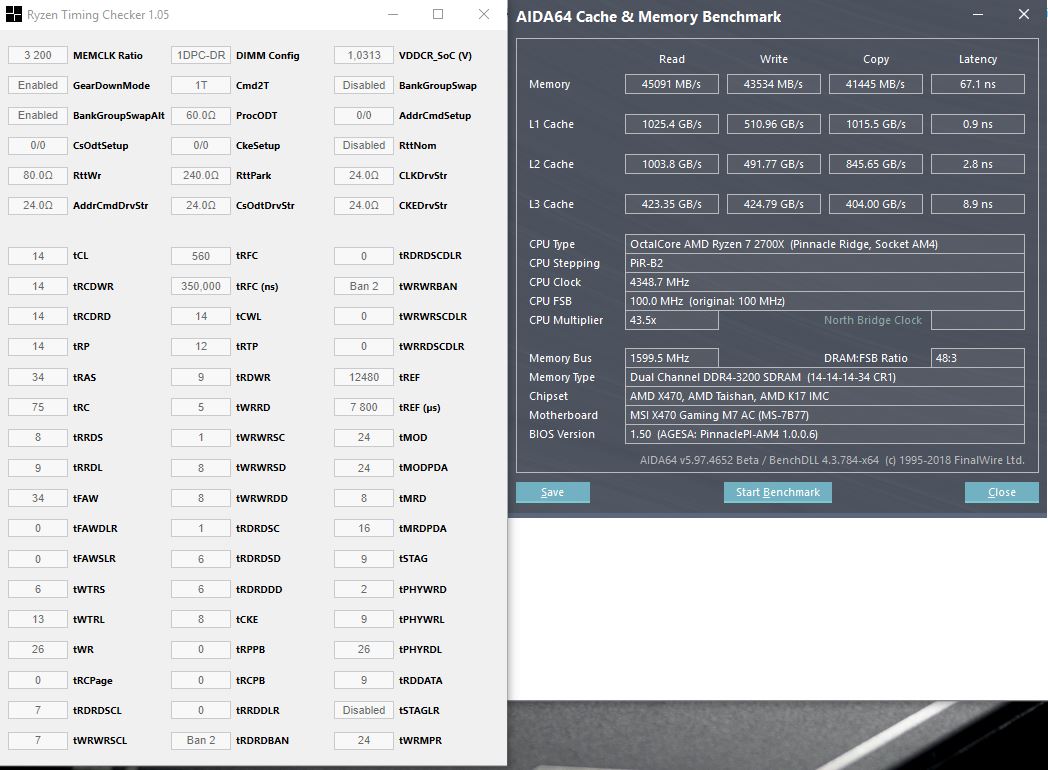Click the VDDCR_SoC 1,0313 value
Image resolution: width=1048 pixels, height=770 pixels.
pyautogui.click(x=364, y=55)
